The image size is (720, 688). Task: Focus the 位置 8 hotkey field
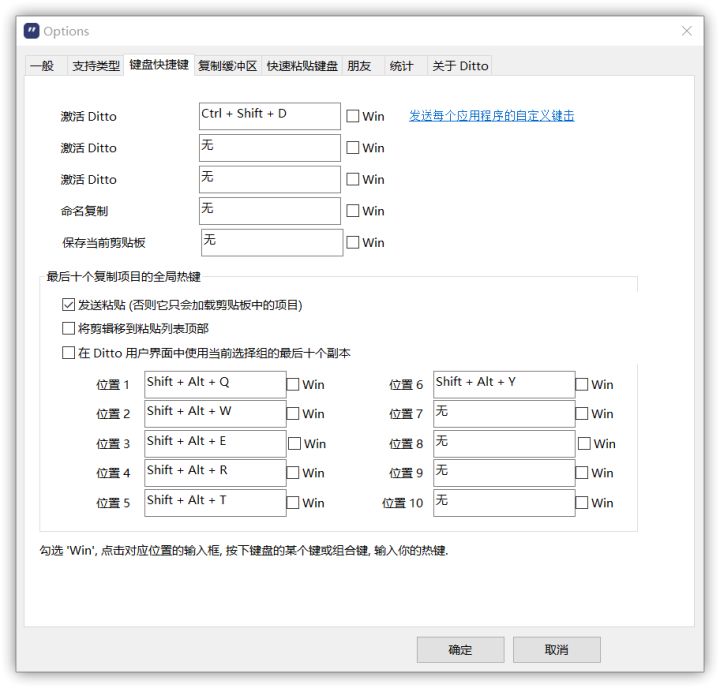(504, 444)
